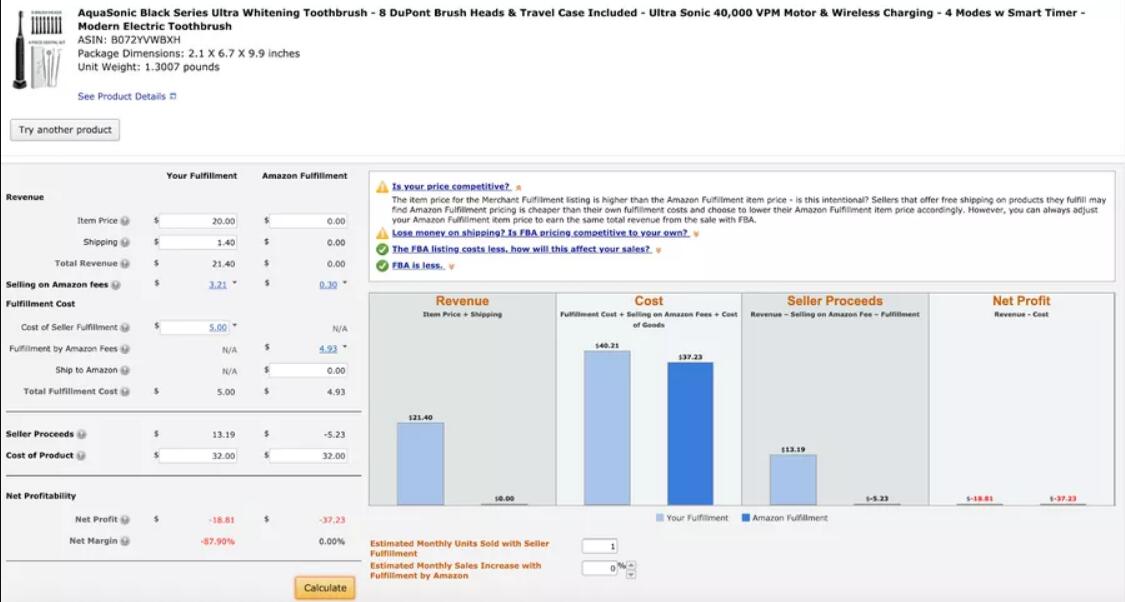Screen dimensions: 1125x602
Task: Click the Net Margin help icon
Action: coord(126,541)
